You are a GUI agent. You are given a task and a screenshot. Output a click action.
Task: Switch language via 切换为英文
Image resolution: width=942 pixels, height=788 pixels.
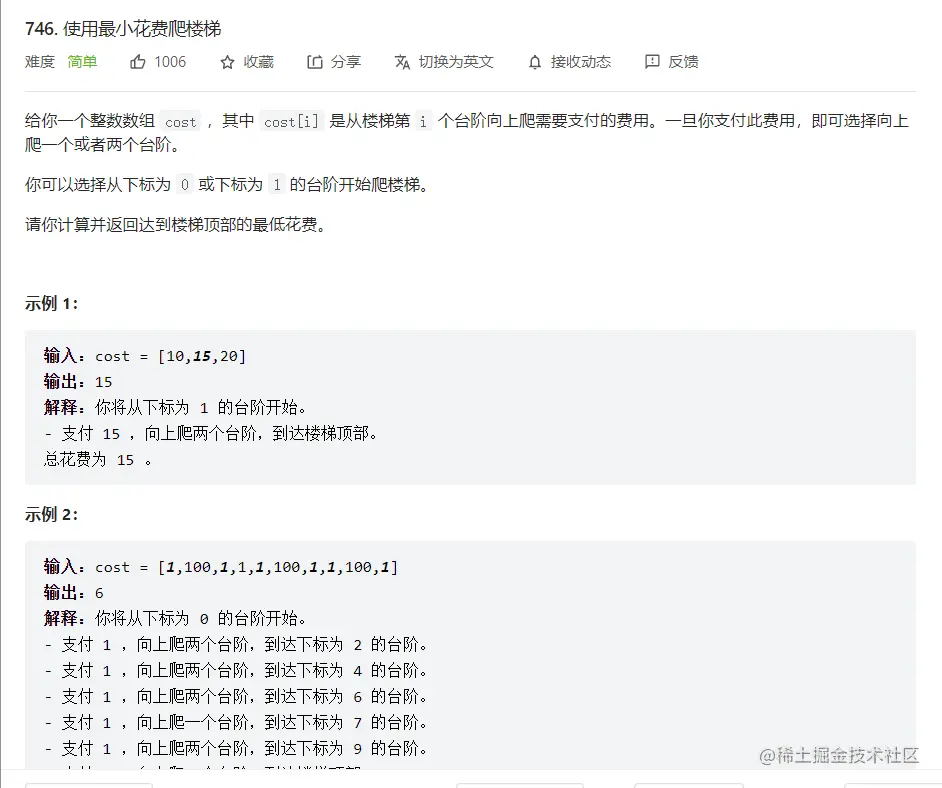(x=456, y=62)
